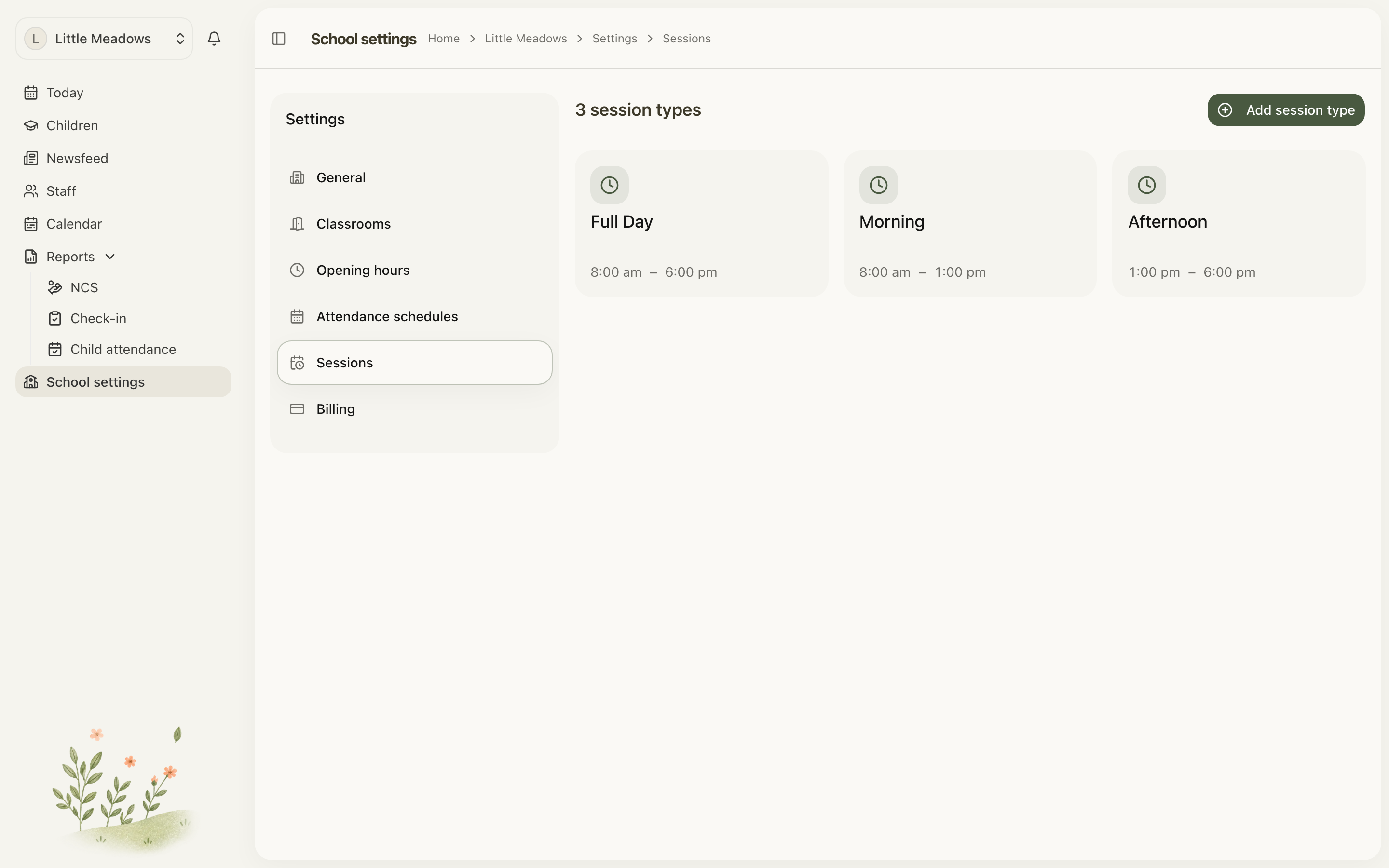Image resolution: width=1389 pixels, height=868 pixels.
Task: Open the Full Day session card
Action: click(x=701, y=223)
